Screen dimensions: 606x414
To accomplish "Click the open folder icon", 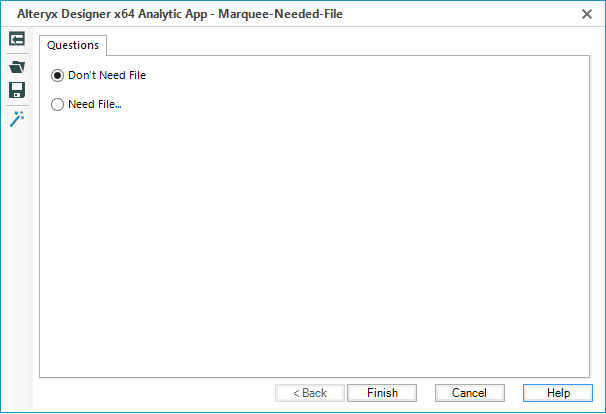I will point(17,67).
